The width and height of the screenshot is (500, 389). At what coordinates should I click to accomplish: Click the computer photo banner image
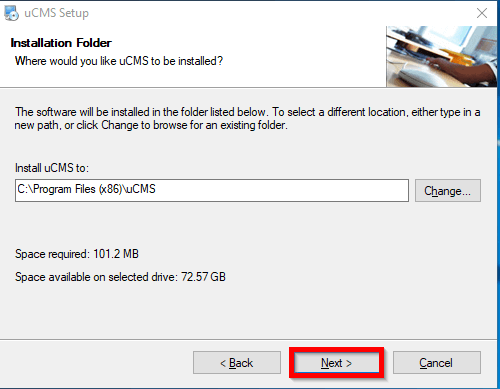tap(441, 57)
